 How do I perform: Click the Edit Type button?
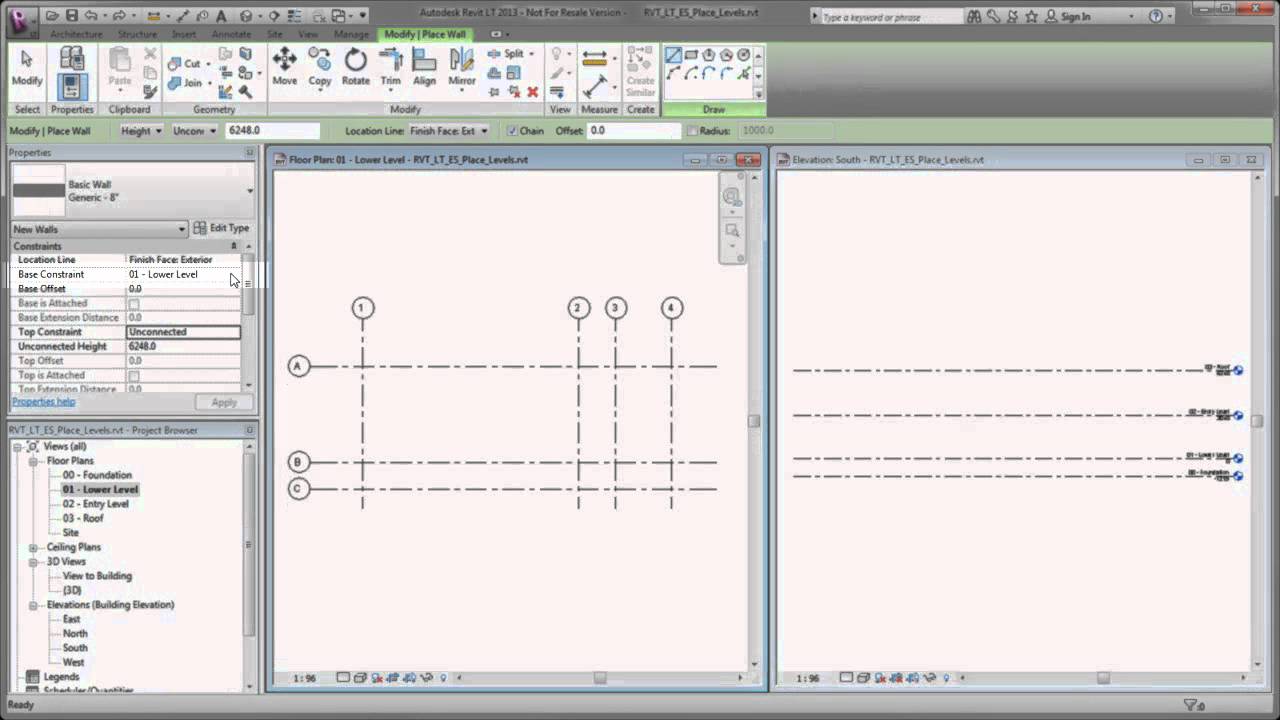tap(221, 229)
